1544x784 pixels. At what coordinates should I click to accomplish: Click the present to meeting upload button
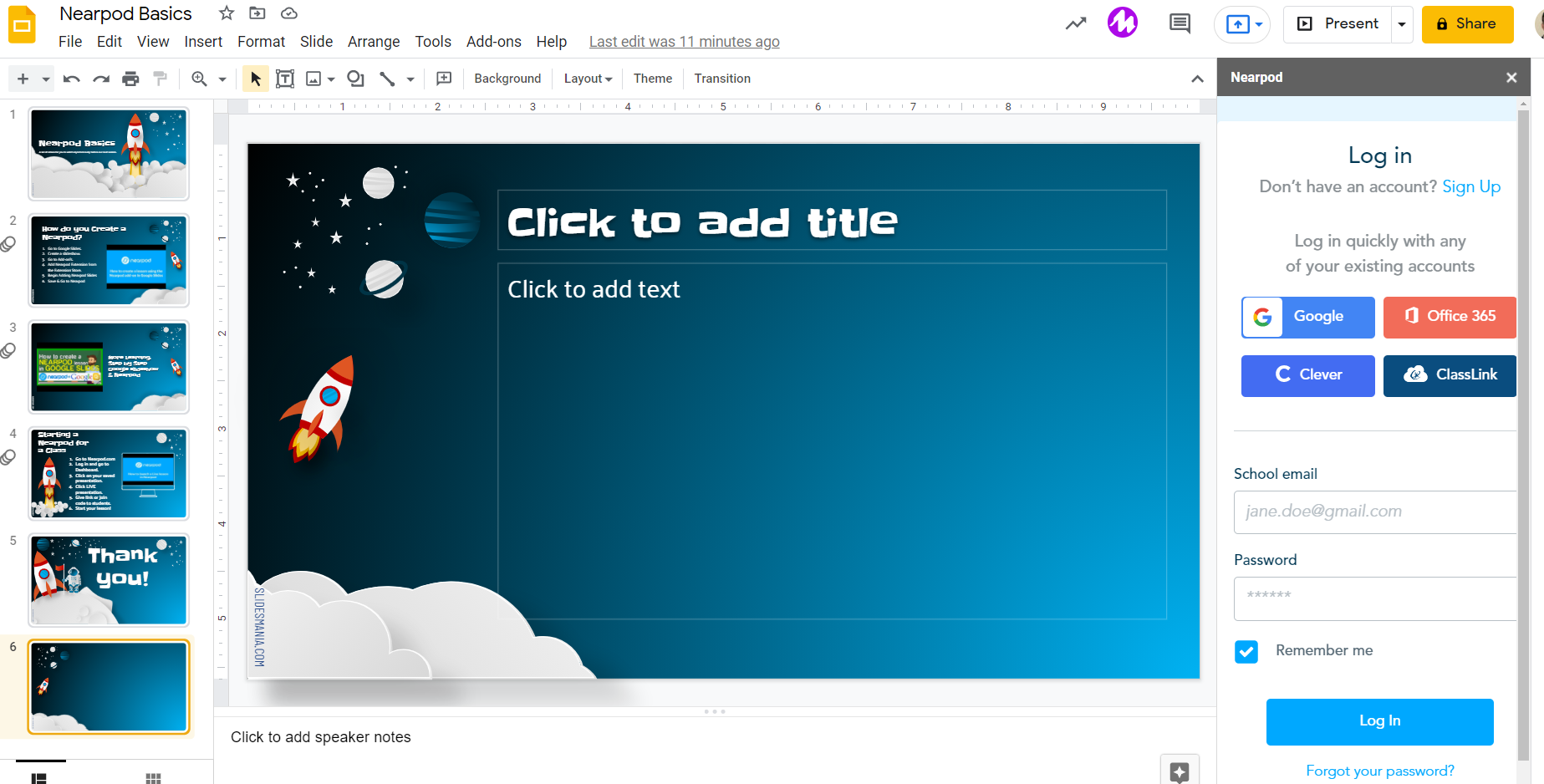(1242, 24)
